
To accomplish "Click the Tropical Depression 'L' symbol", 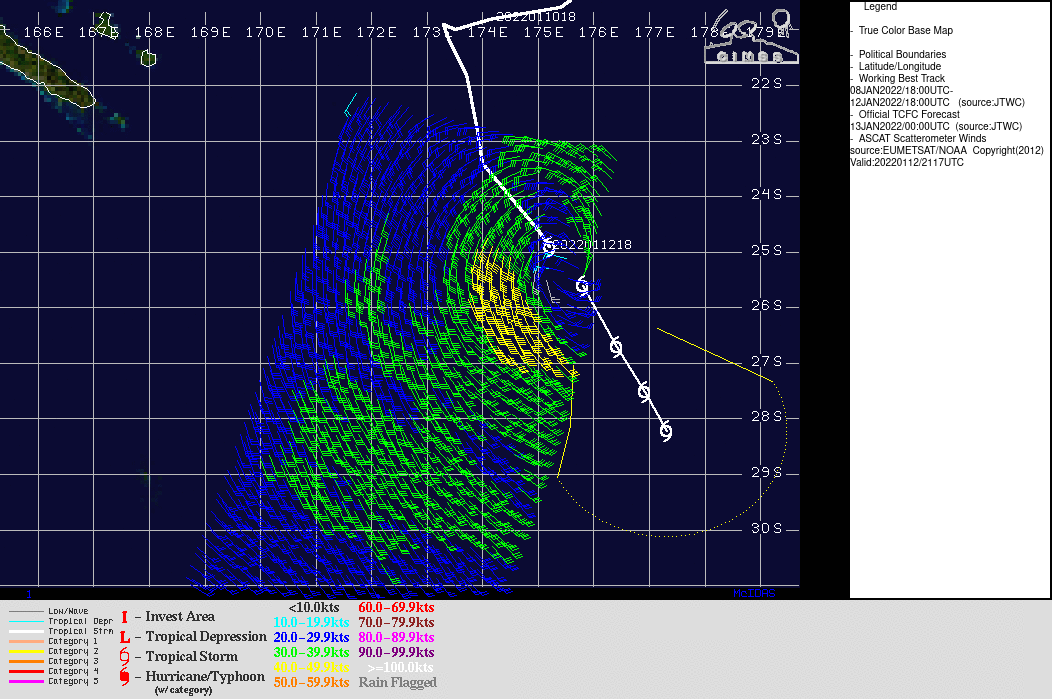I will (x=124, y=636).
